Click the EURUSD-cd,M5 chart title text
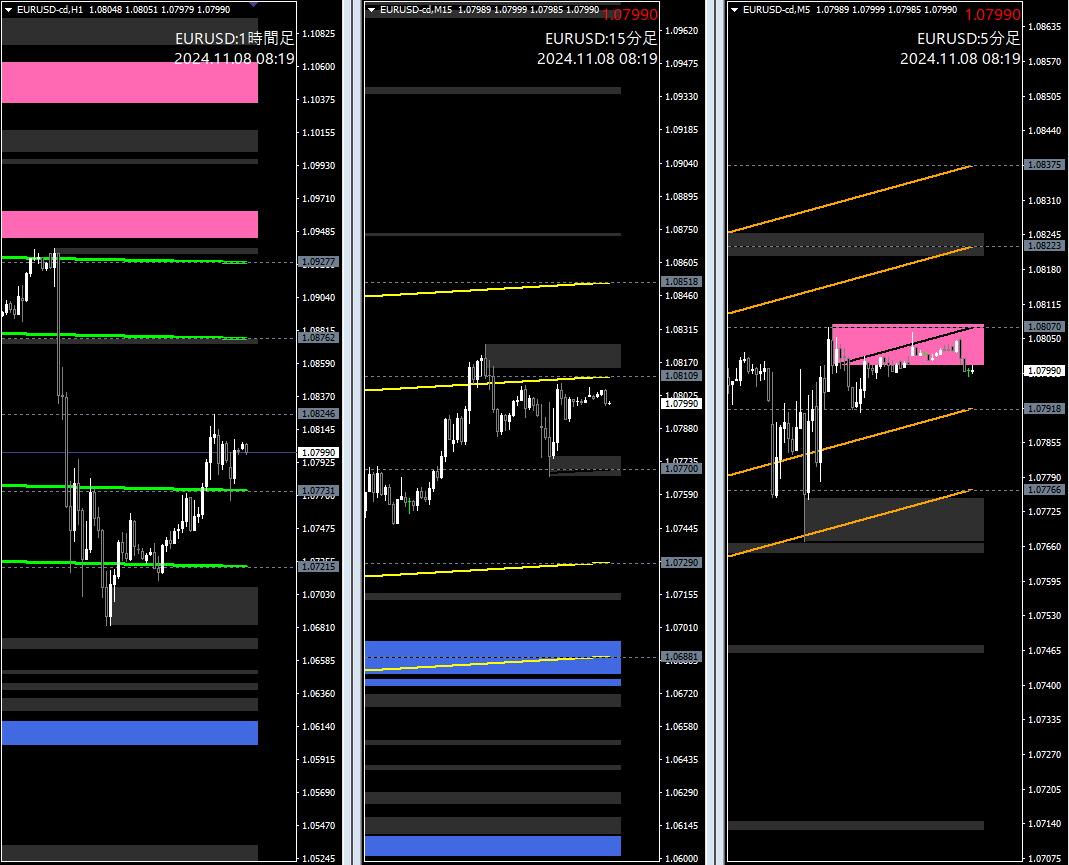The image size is (1069, 865). coord(850,10)
